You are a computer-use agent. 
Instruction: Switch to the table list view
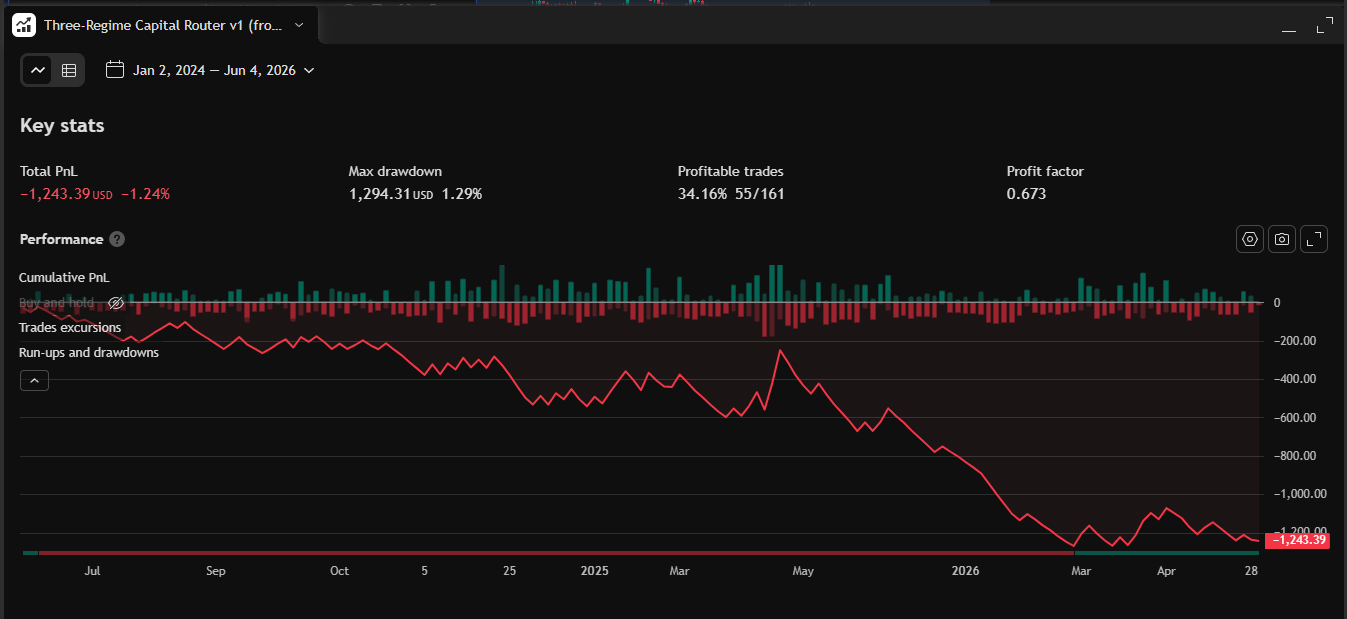click(x=69, y=70)
